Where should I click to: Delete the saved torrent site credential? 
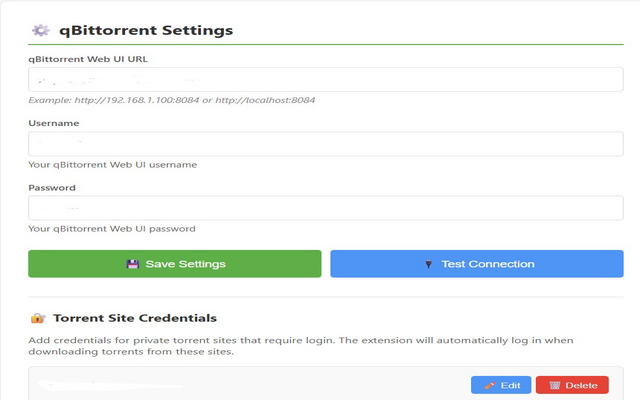[572, 385]
